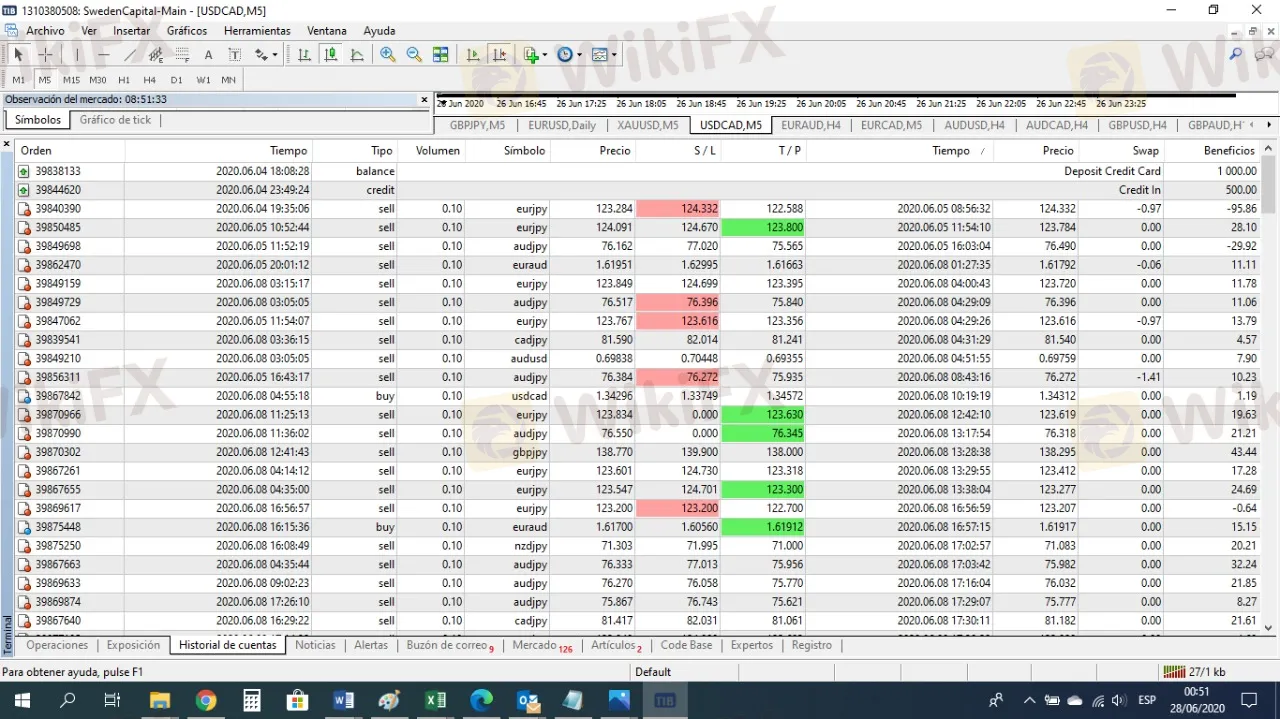This screenshot has width=1280, height=719.
Task: Close the market watch panel
Action: (x=424, y=100)
